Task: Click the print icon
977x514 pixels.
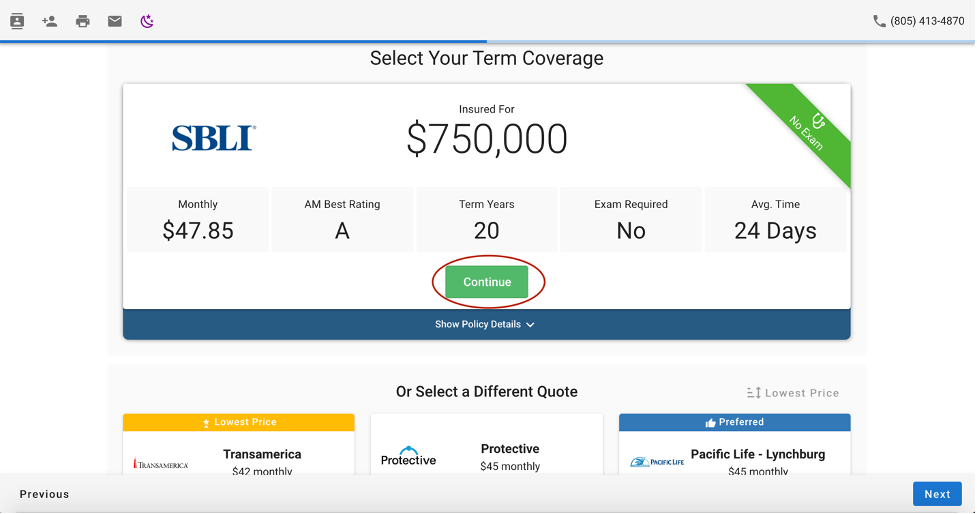Action: 83,21
